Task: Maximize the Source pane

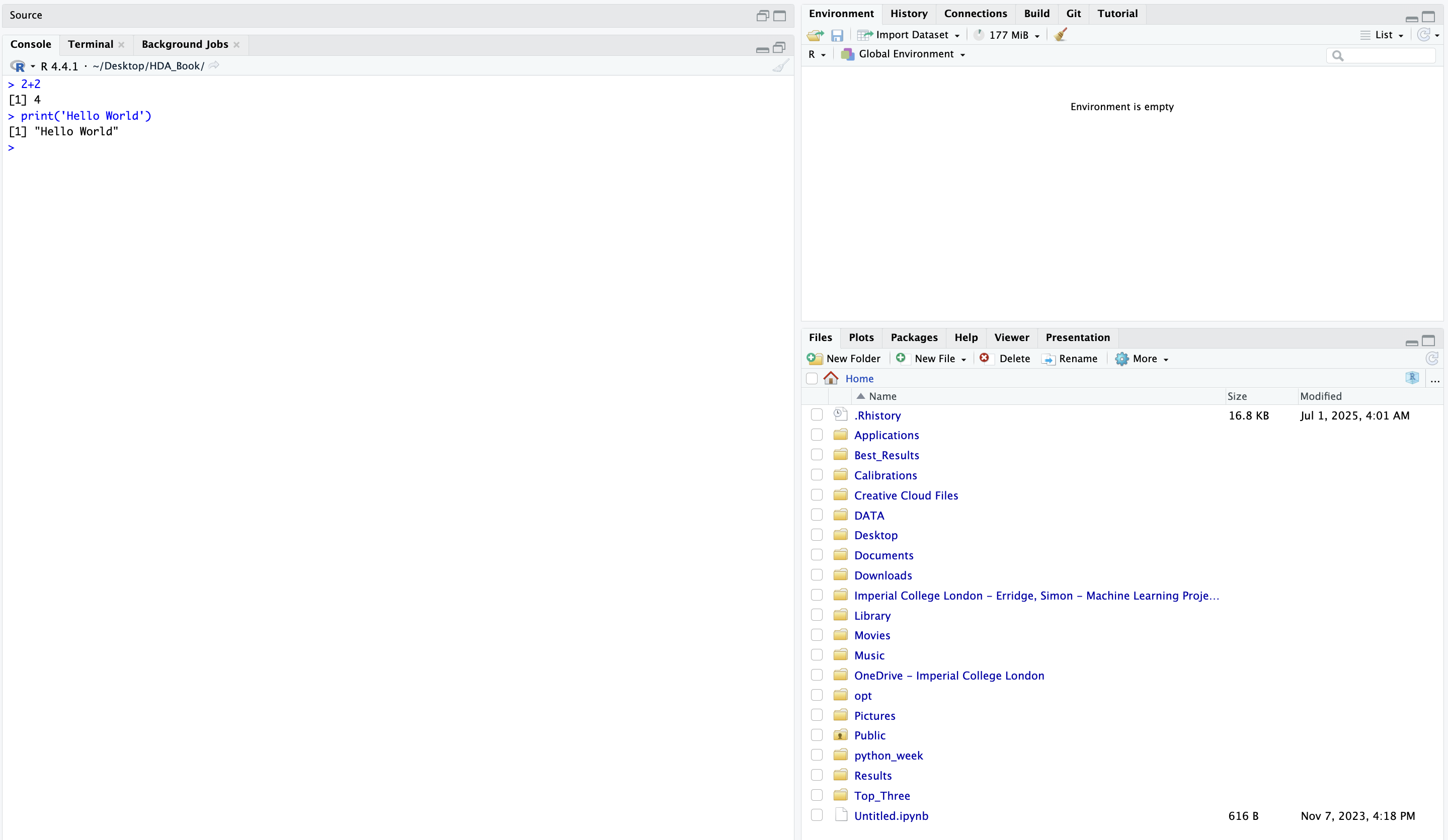Action: 779,16
